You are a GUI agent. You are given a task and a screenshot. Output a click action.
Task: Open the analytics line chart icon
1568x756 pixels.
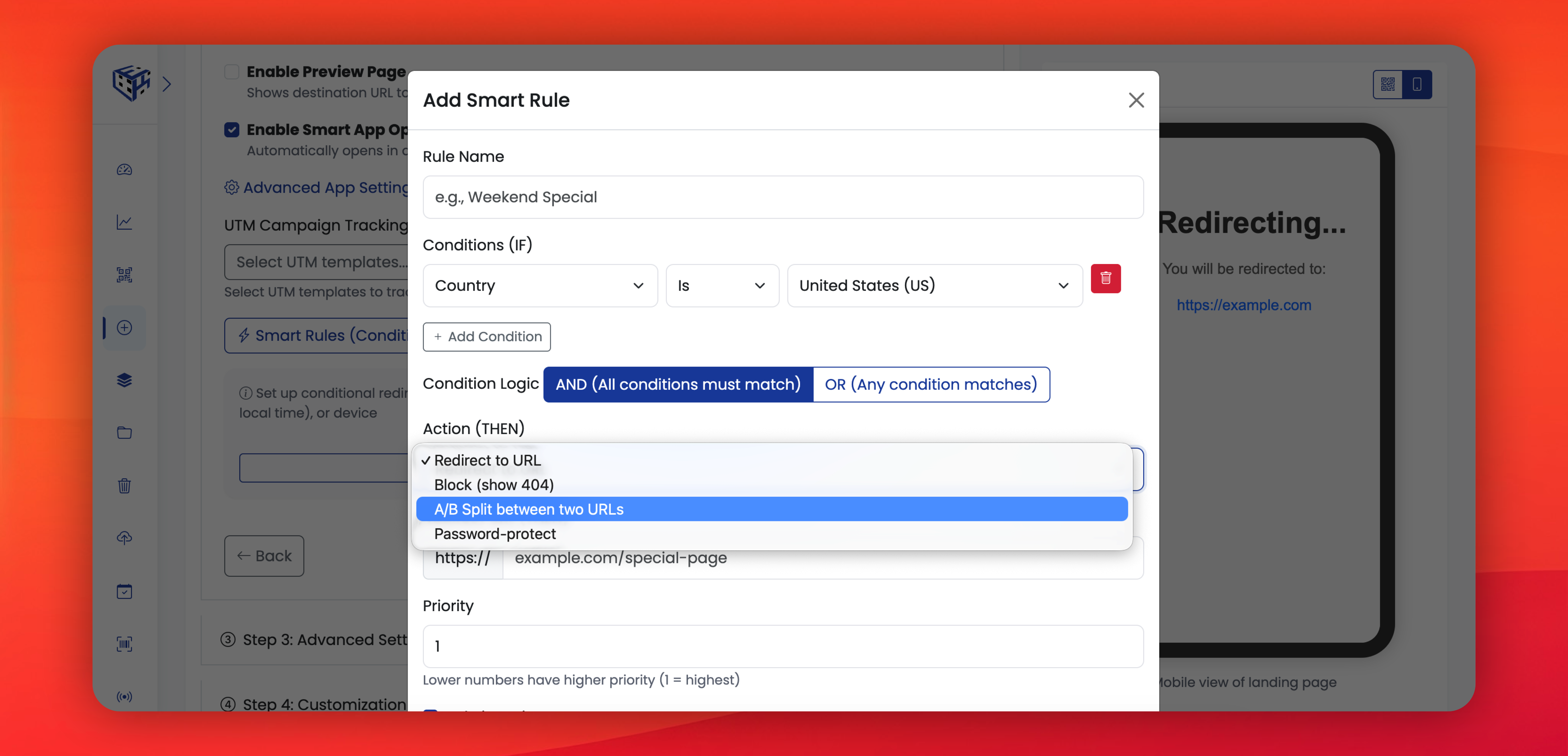pyautogui.click(x=124, y=222)
